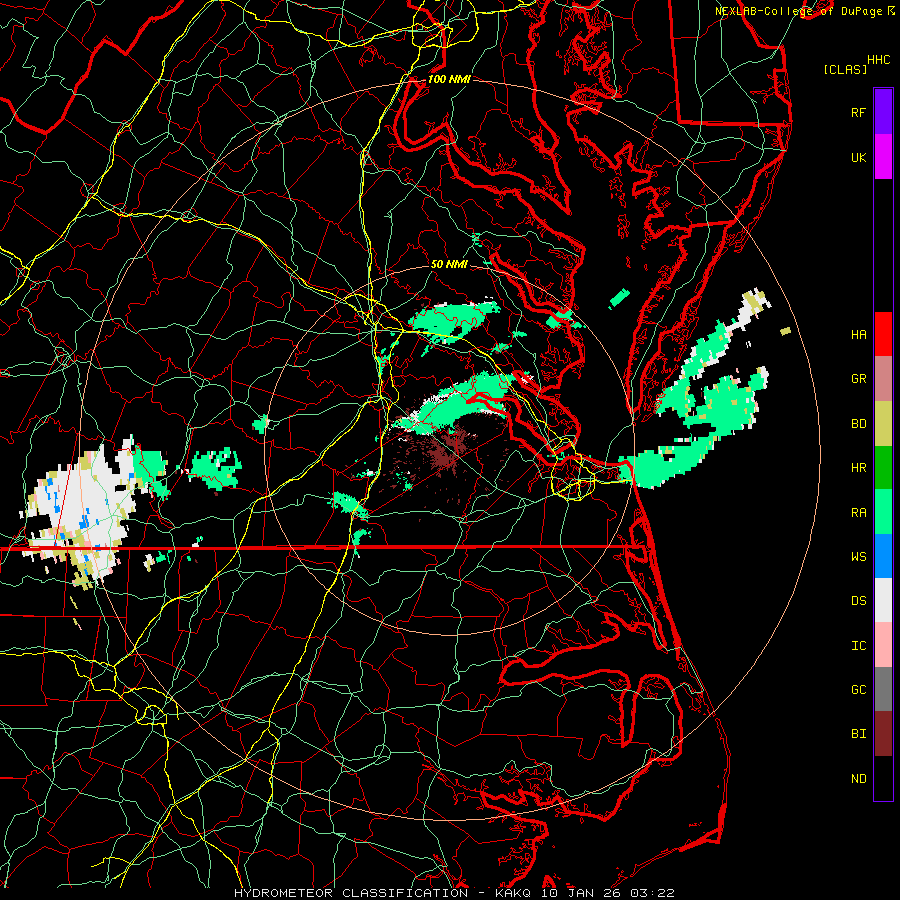The height and width of the screenshot is (900, 900).
Task: Click the BI legend label
Action: (858, 734)
